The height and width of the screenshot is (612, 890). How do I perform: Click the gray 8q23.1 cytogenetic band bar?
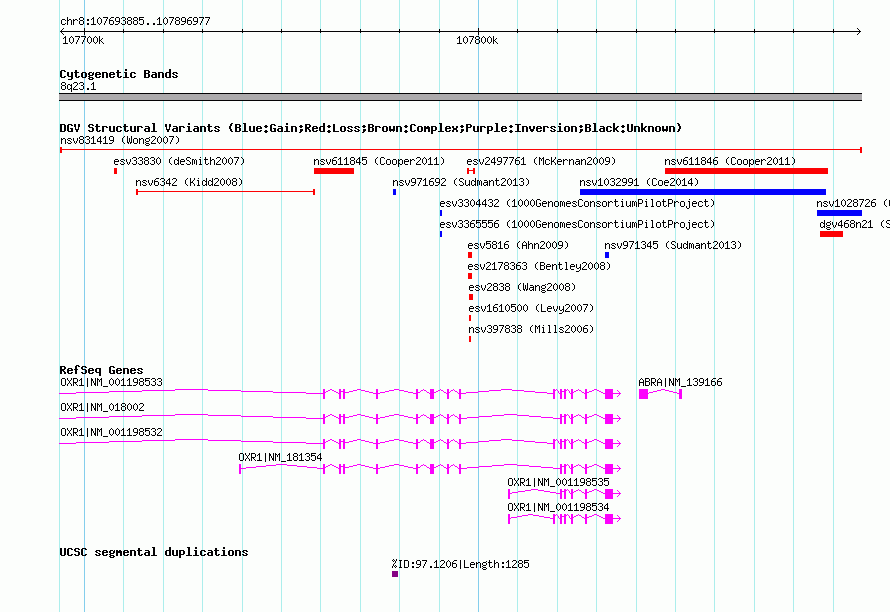pyautogui.click(x=460, y=97)
